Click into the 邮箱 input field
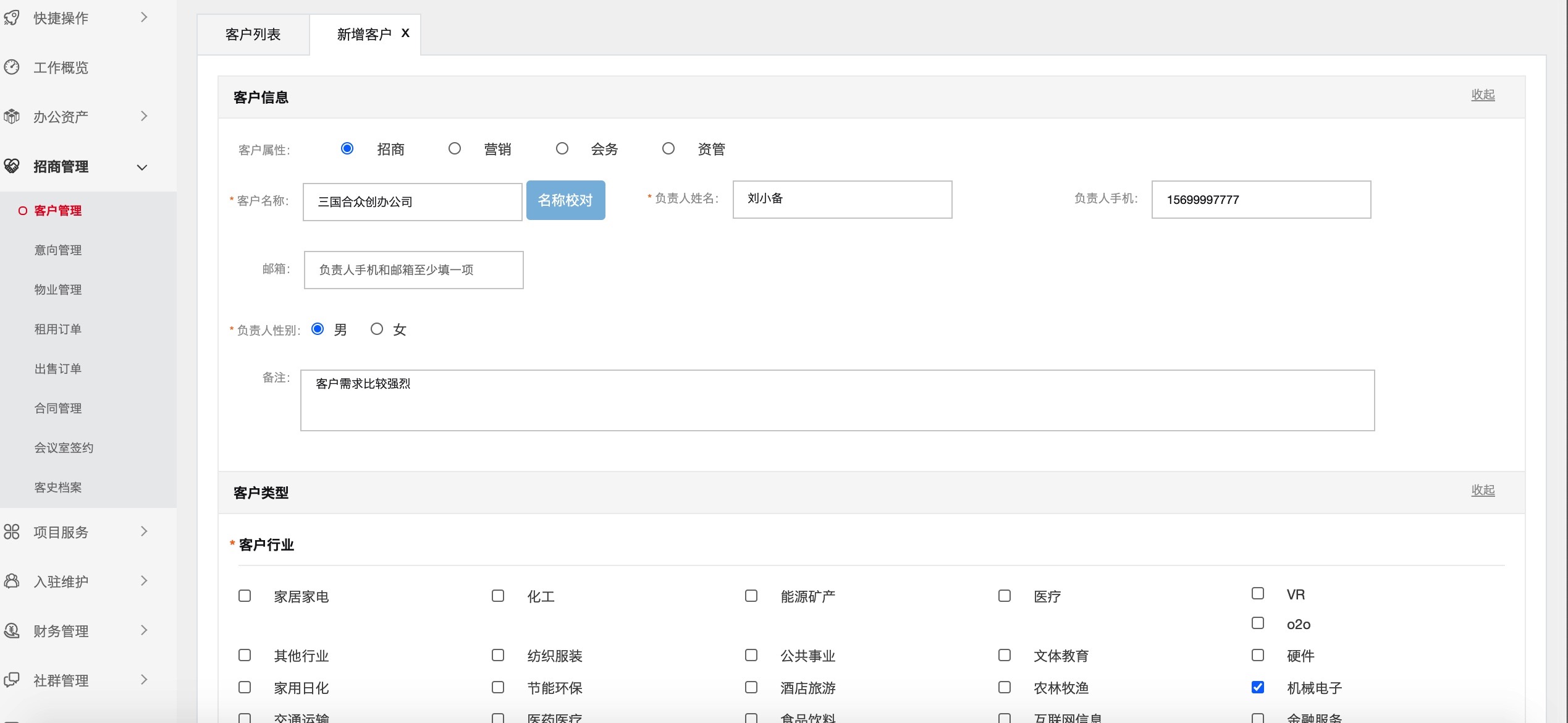 [413, 269]
